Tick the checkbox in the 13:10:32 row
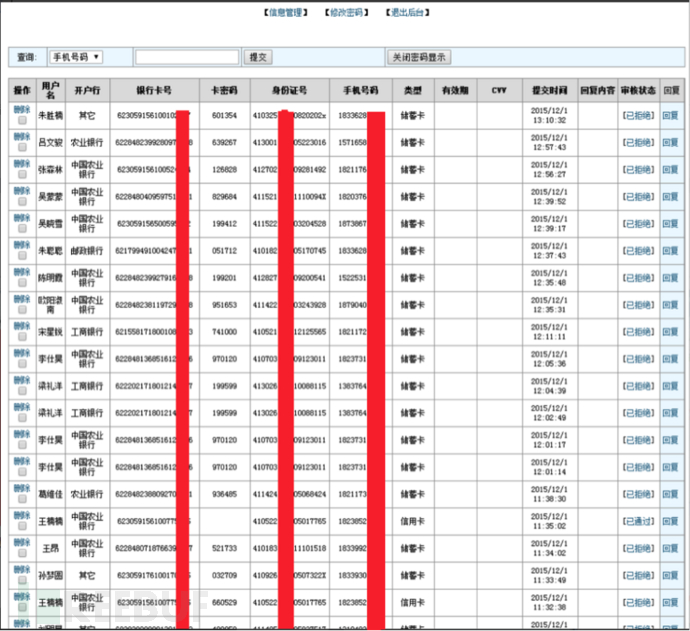This screenshot has height=631, width=690. pyautogui.click(x=22, y=120)
